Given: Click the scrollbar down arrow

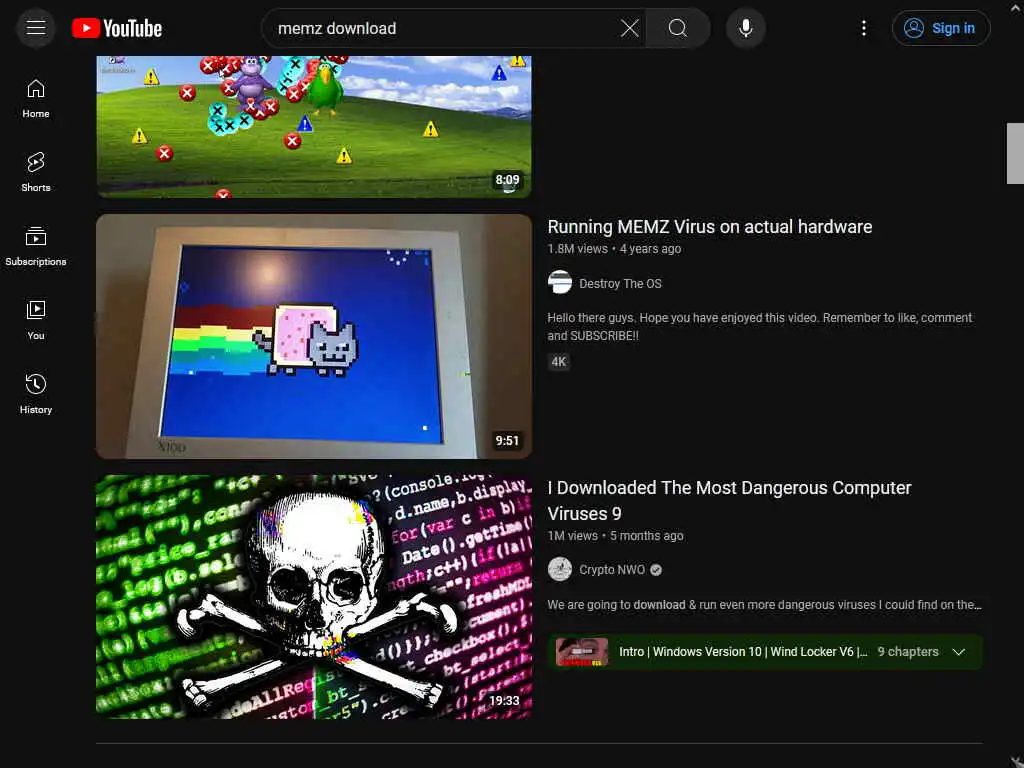Looking at the screenshot, I should tap(1016, 761).
